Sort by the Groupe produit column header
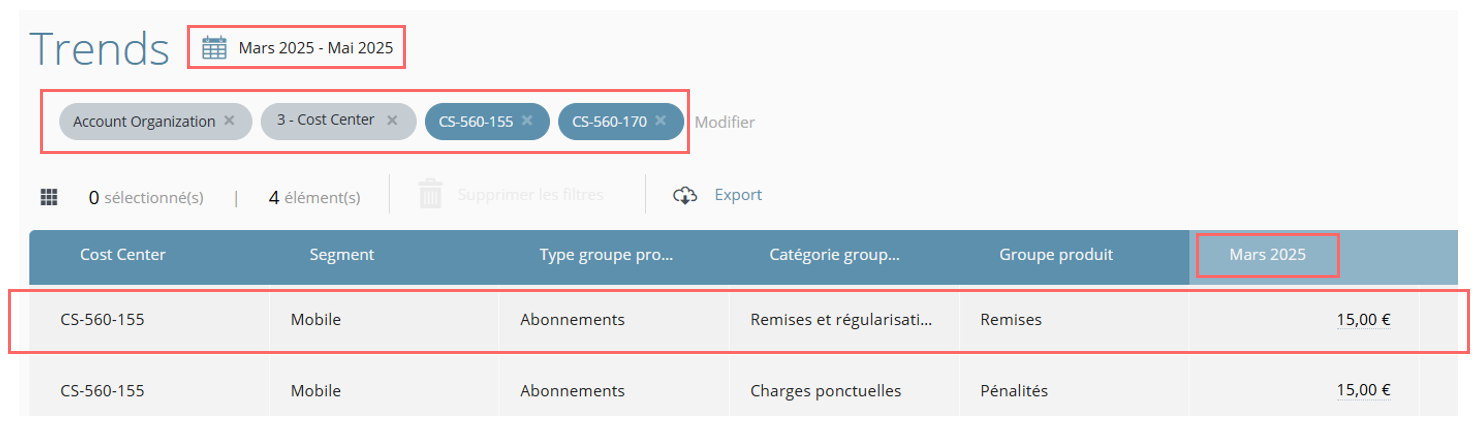The width and height of the screenshot is (1475, 426). (1056, 255)
